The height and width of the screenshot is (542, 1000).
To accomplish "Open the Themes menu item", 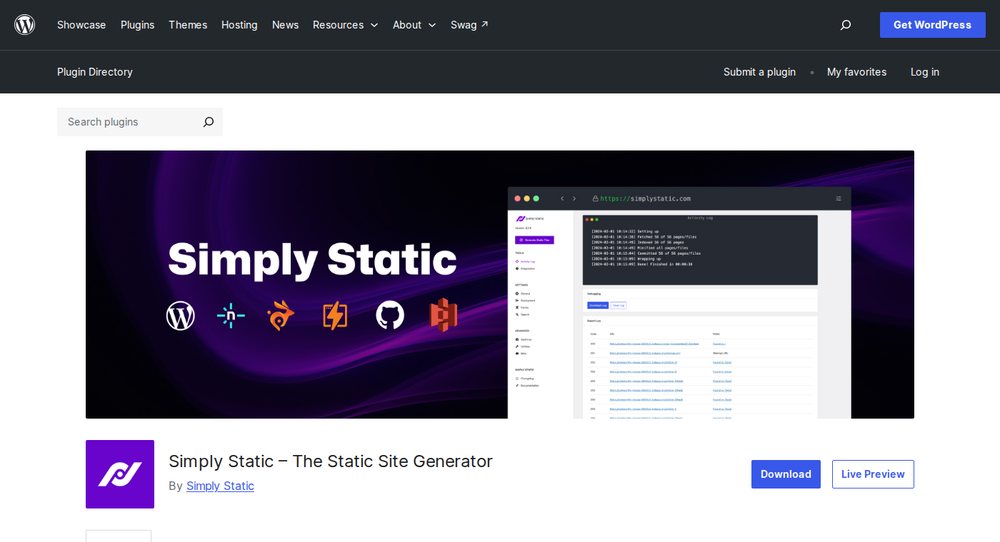I will pyautogui.click(x=188, y=25).
